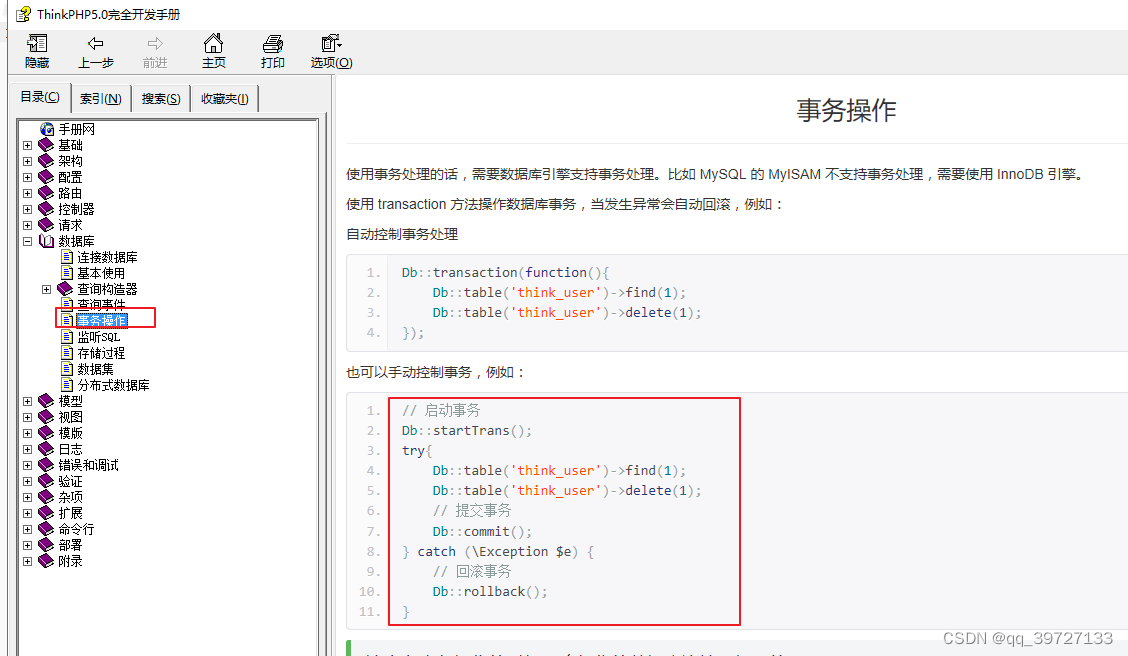Click the book icon beside 配置
The image size is (1128, 656).
[x=46, y=177]
